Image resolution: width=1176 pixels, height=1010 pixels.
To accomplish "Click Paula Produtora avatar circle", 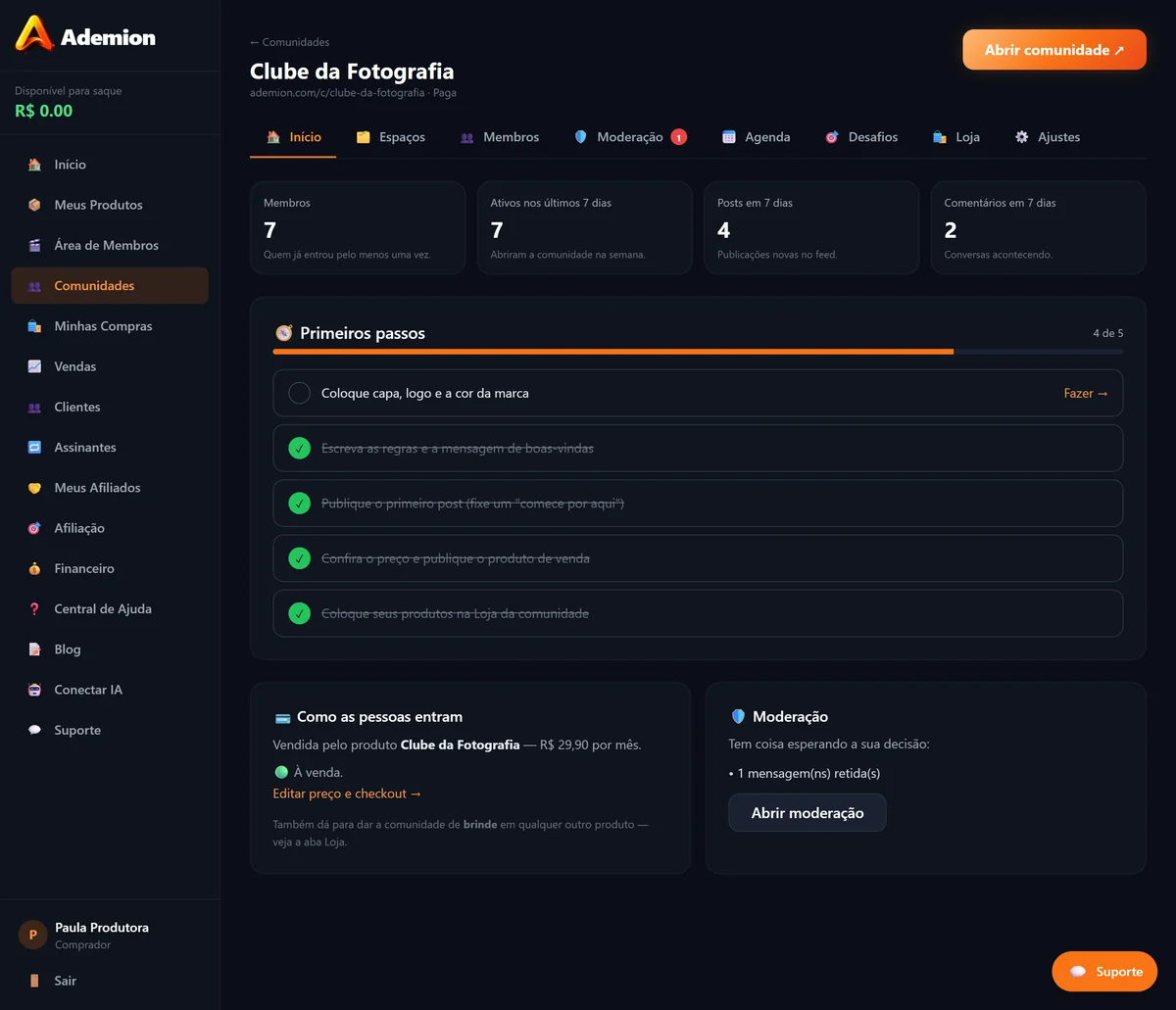I will (x=33, y=935).
